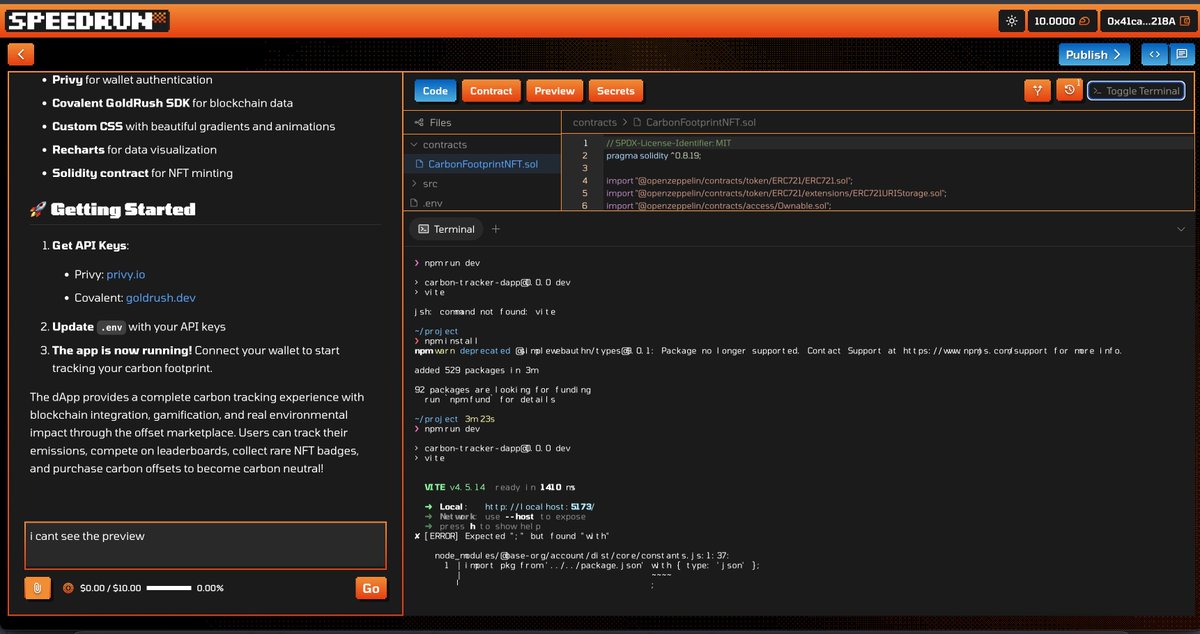The height and width of the screenshot is (634, 1200).
Task: Go back using the orange back arrow
Action: pos(21,55)
